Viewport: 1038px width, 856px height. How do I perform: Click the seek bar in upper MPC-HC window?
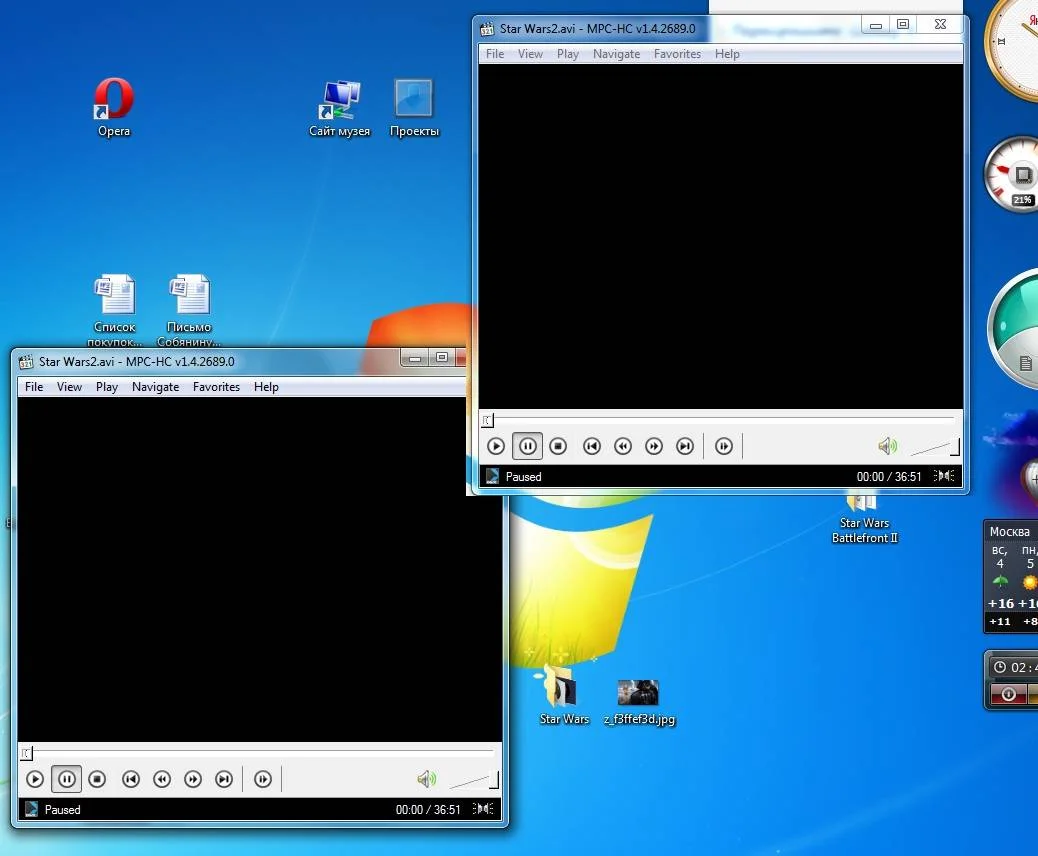pos(720,420)
